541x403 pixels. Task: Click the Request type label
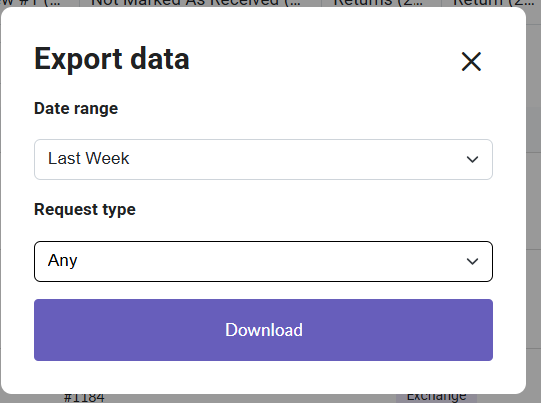click(85, 210)
